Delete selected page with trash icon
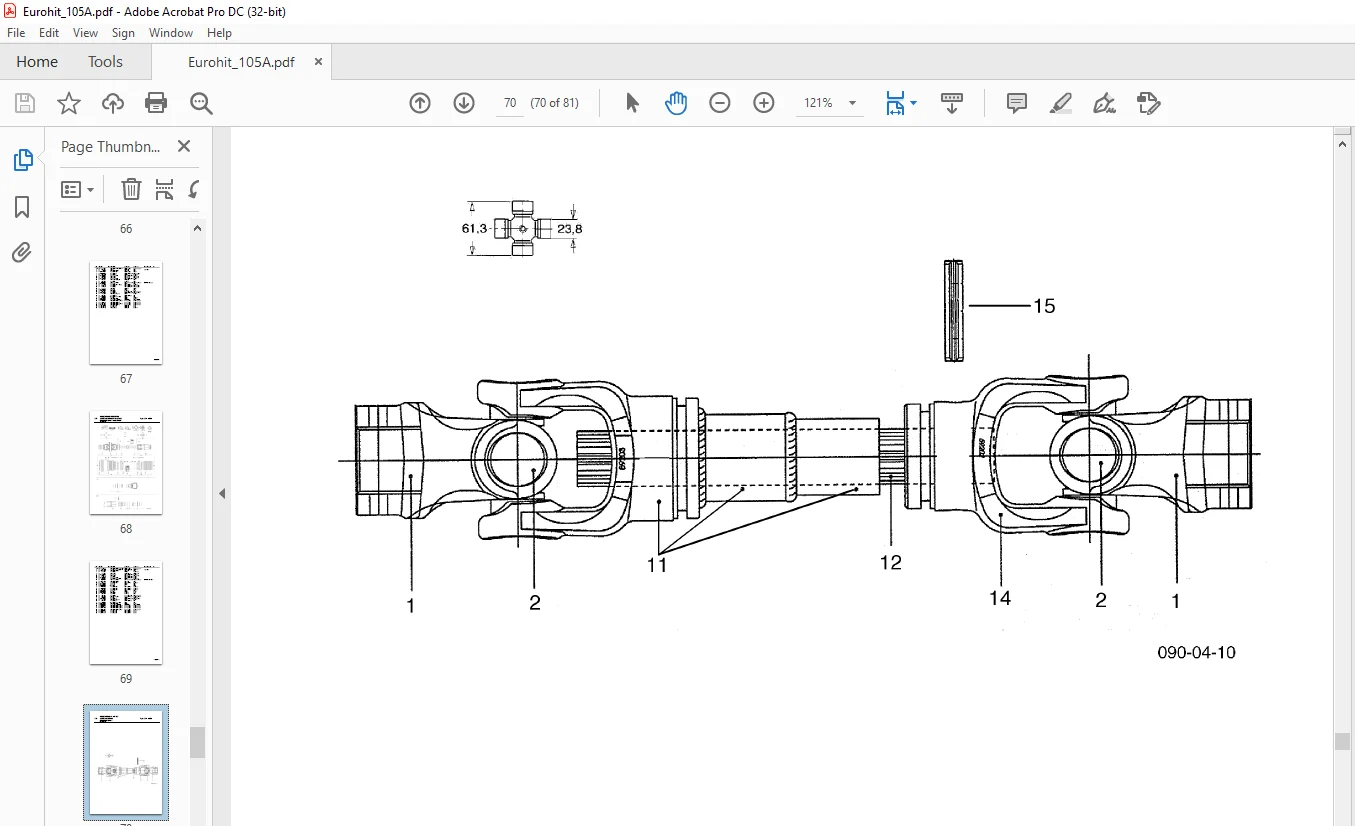Viewport: 1355px width, 826px height. point(131,189)
